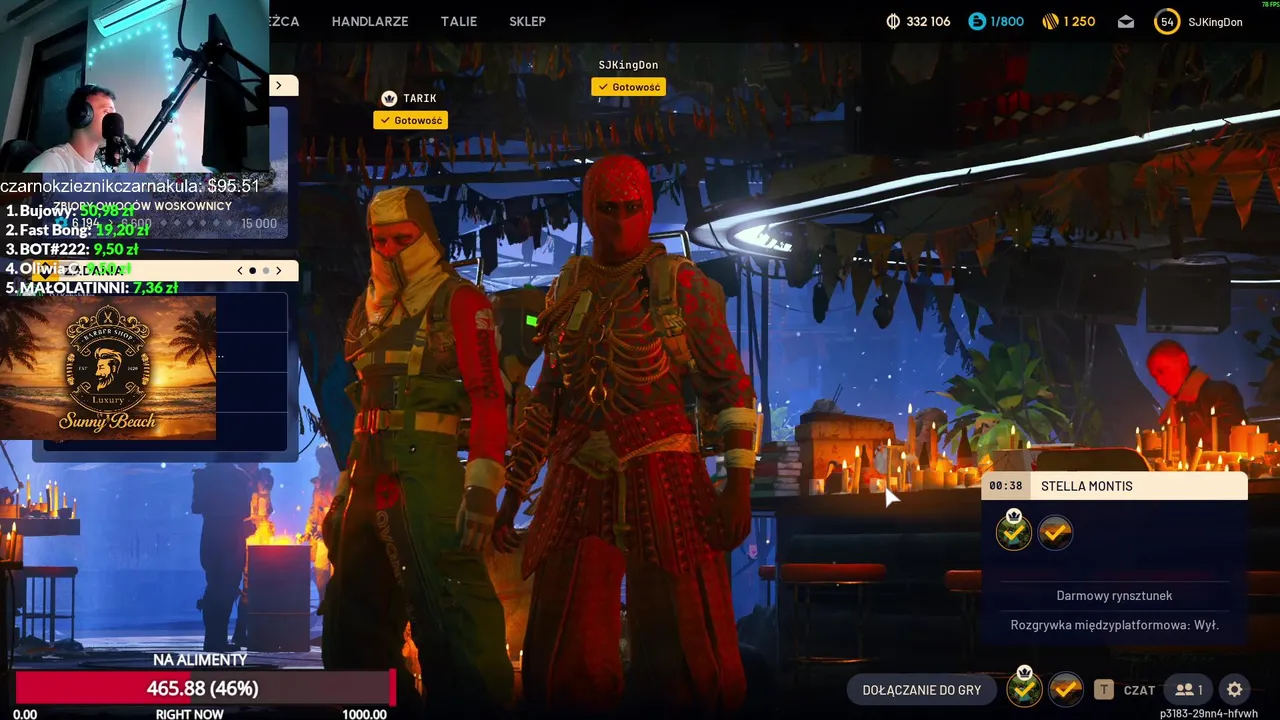This screenshot has width=1280, height=720.
Task: Click the T key chat hint icon
Action: [1103, 689]
